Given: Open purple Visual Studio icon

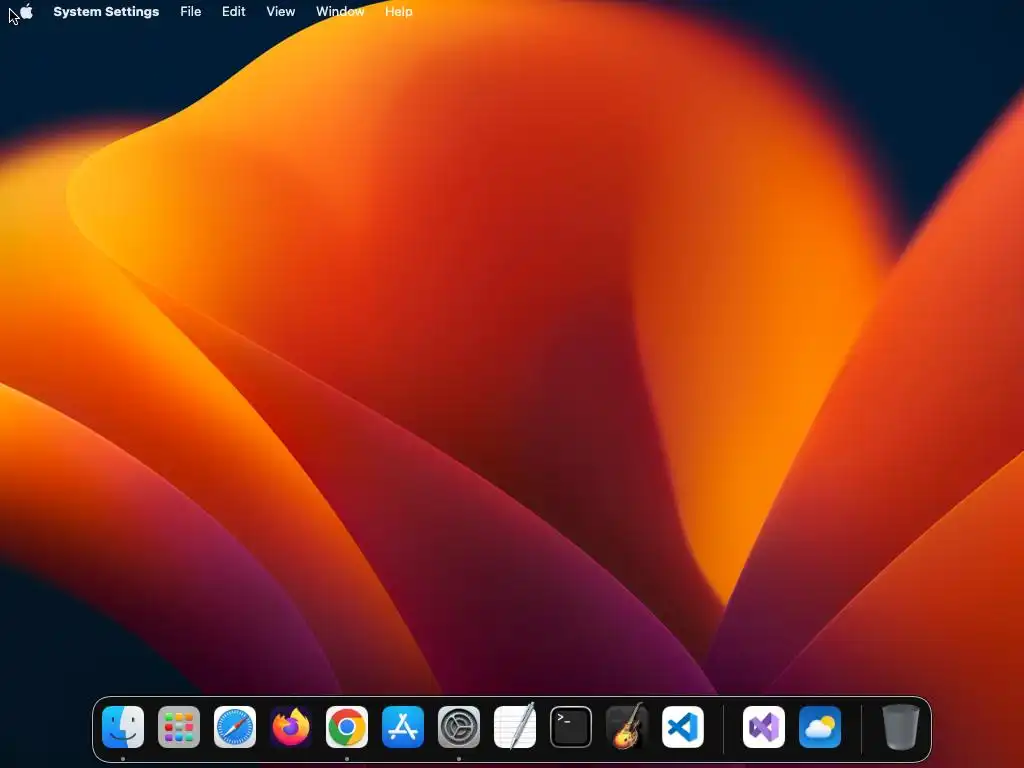Looking at the screenshot, I should click(764, 727).
